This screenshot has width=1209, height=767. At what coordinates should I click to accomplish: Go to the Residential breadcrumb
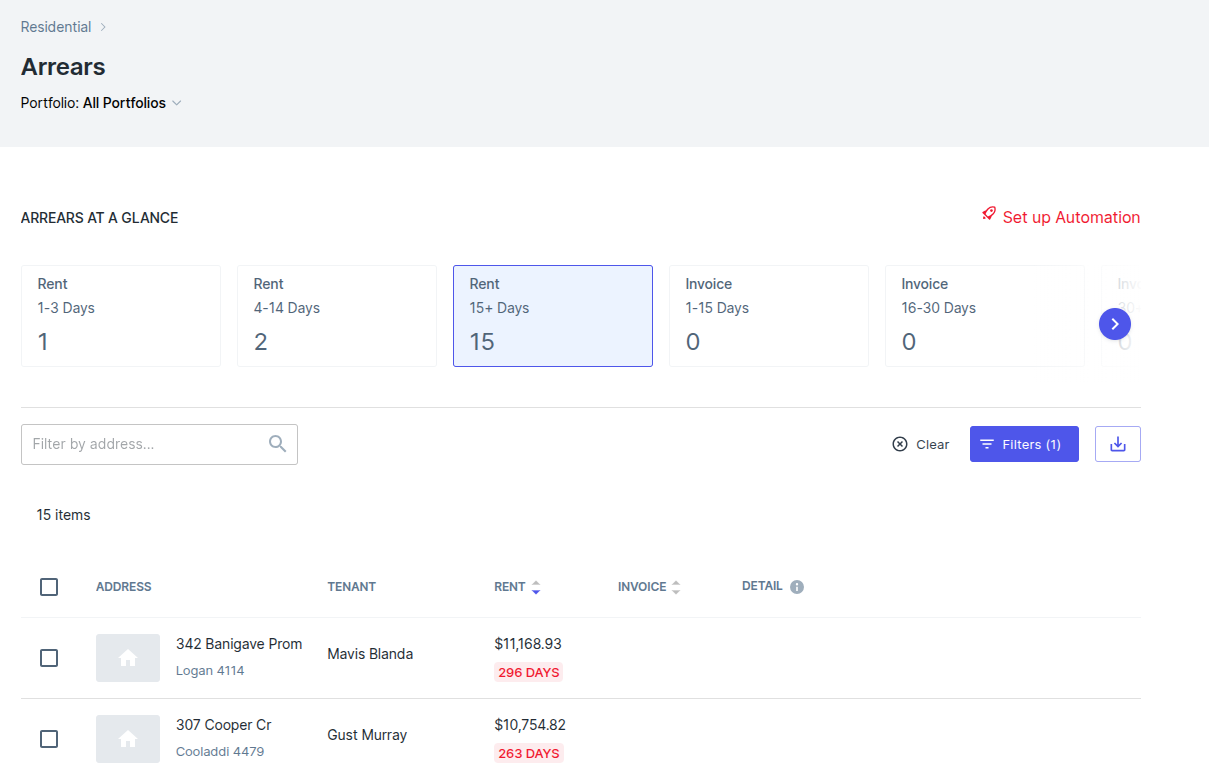tap(56, 27)
